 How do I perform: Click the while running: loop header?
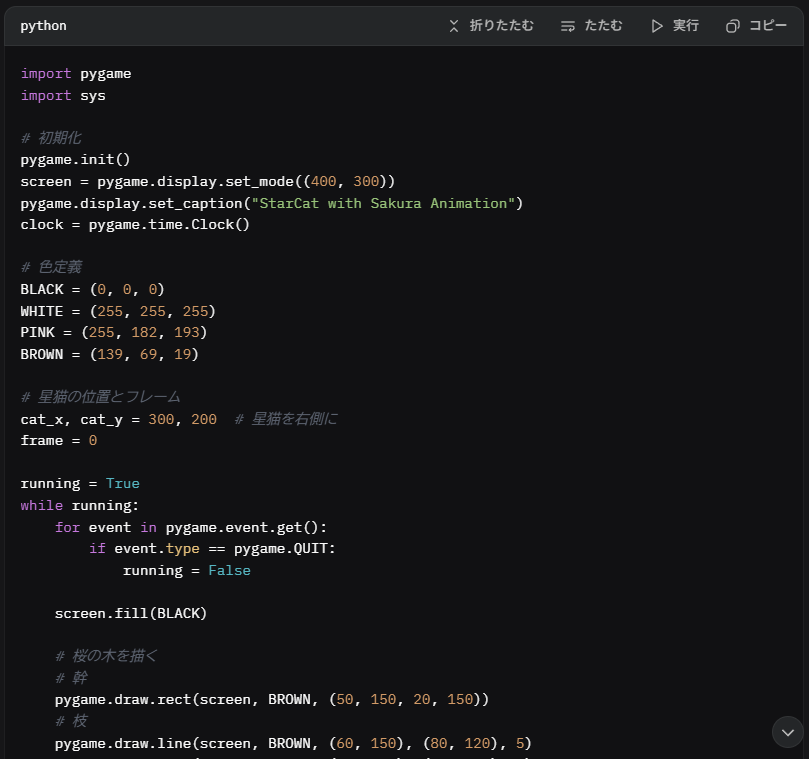coord(80,505)
